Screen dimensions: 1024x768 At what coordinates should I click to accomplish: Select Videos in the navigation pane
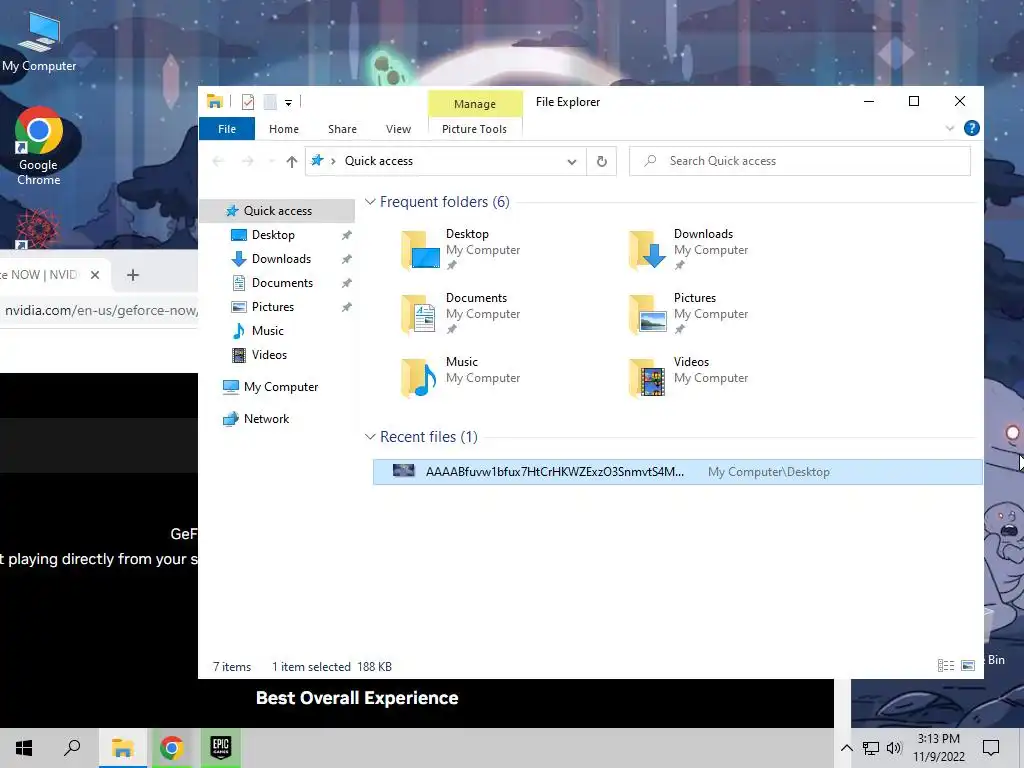pyautogui.click(x=269, y=355)
